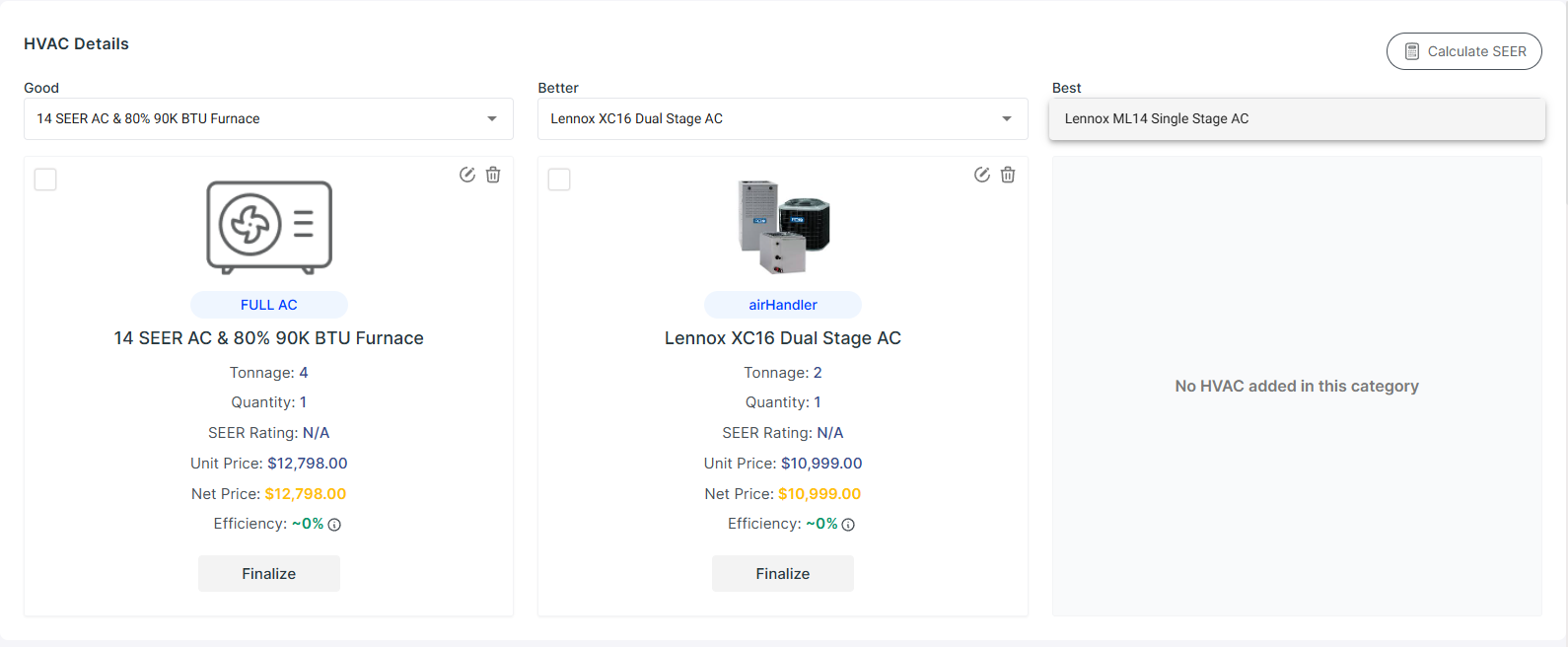This screenshot has height=647, width=1568.
Task: Click the FULL AC tag
Action: tap(269, 305)
